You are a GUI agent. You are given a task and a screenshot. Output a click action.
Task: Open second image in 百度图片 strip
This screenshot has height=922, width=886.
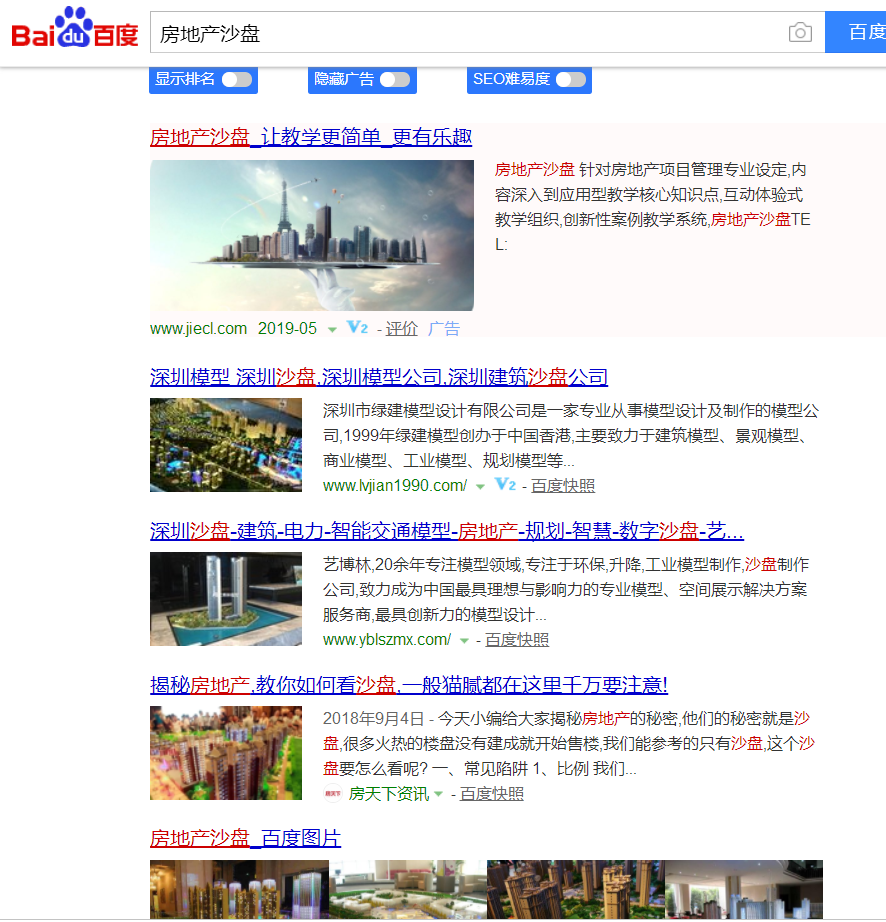coord(408,890)
